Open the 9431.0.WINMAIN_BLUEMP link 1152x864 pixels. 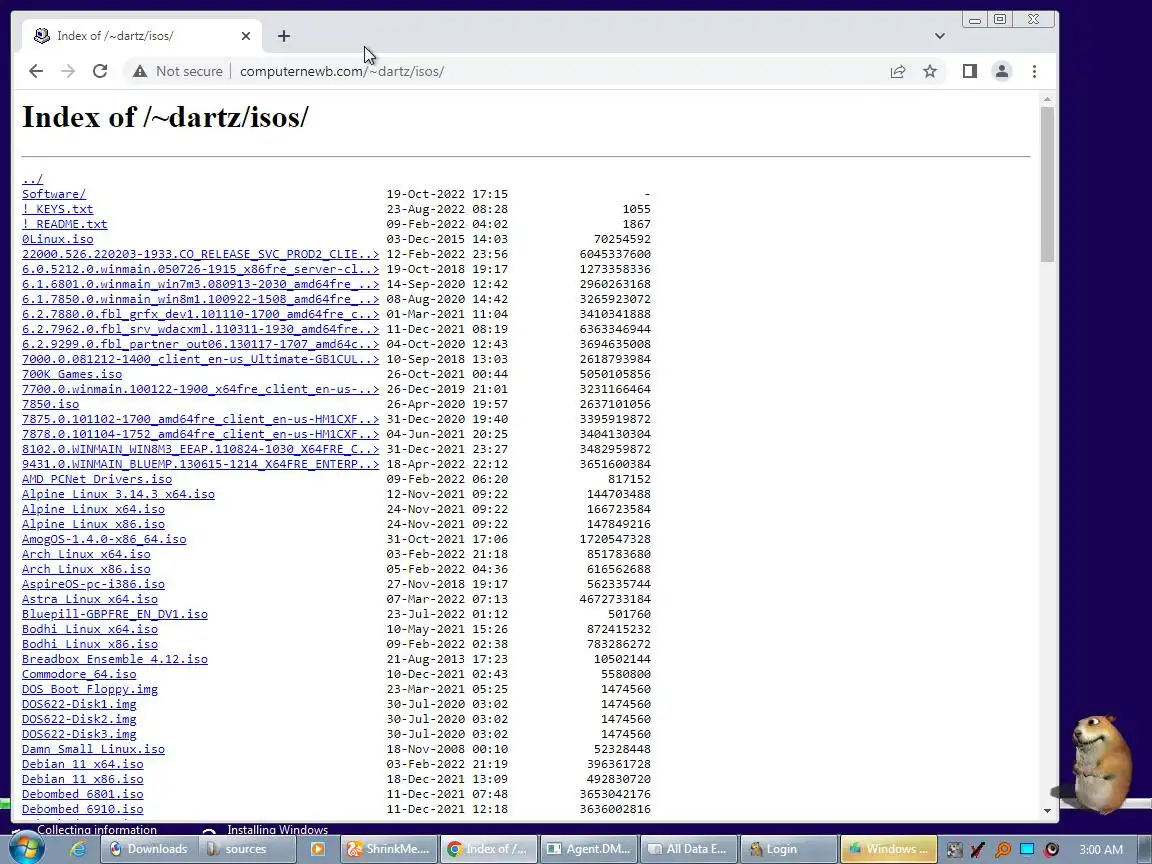pos(201,464)
